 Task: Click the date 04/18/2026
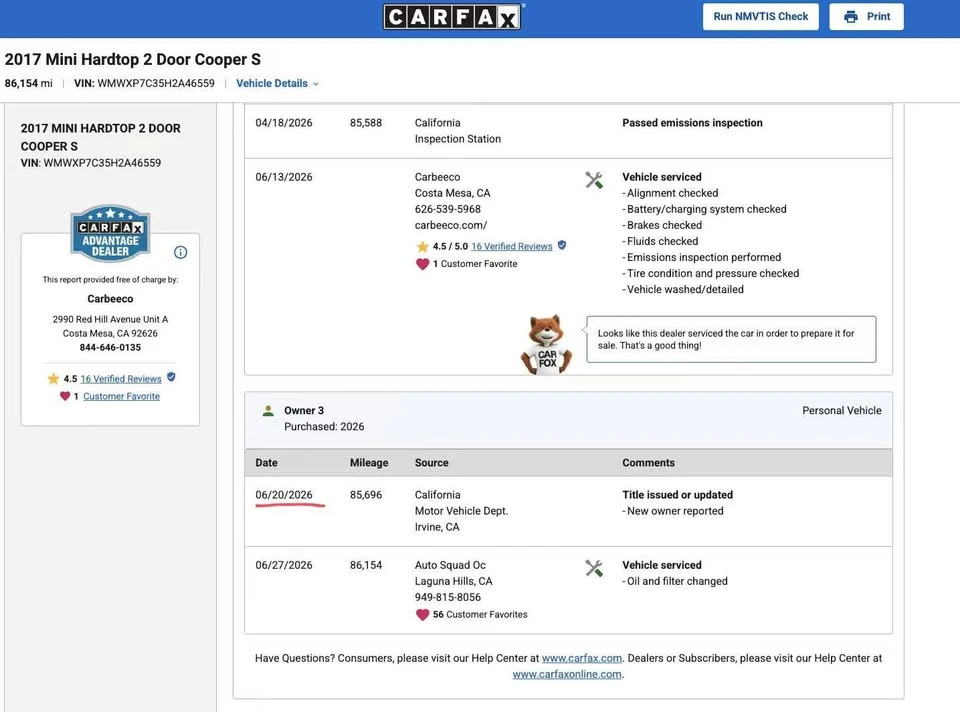point(284,123)
